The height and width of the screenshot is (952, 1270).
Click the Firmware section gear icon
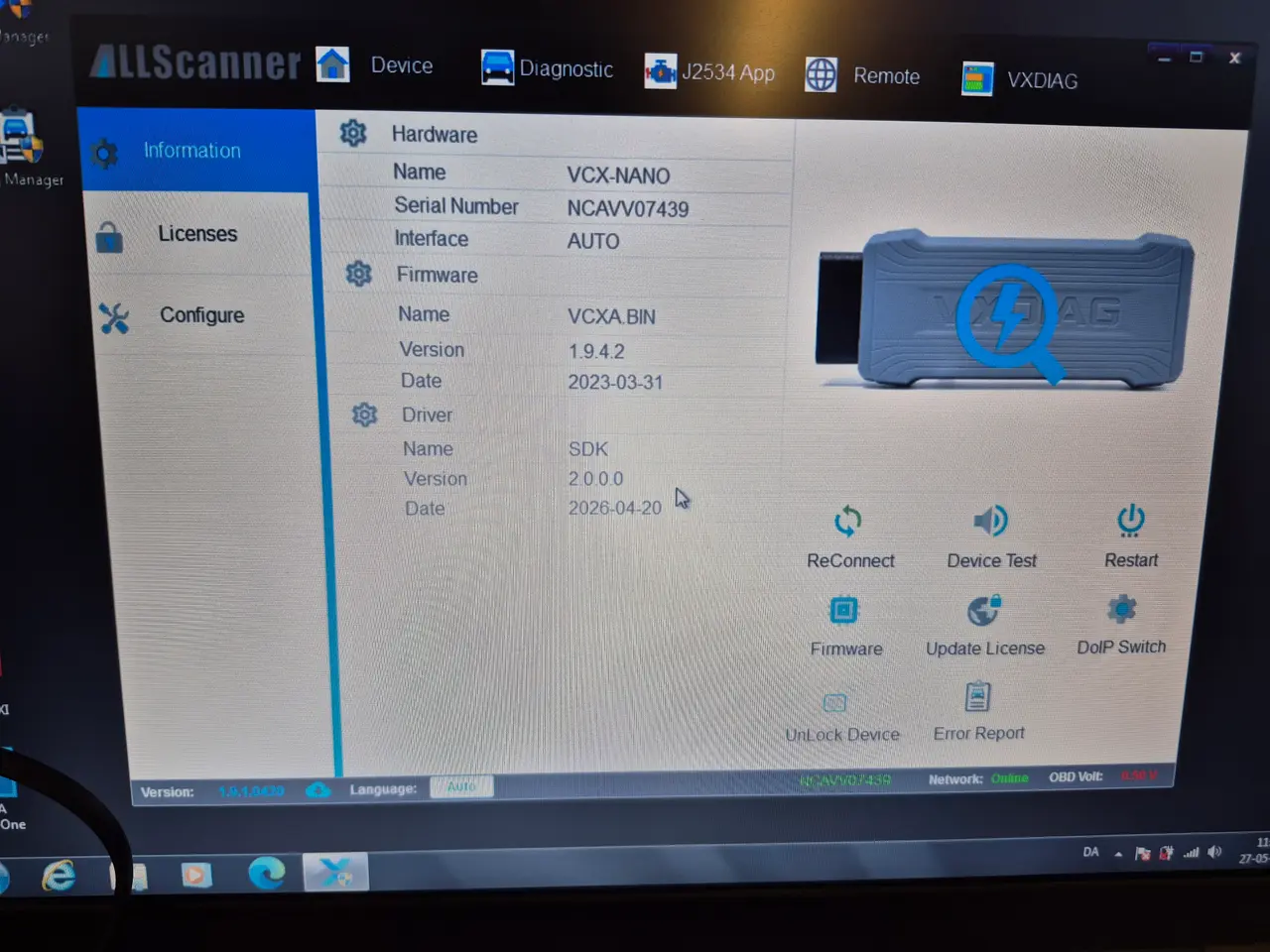358,274
